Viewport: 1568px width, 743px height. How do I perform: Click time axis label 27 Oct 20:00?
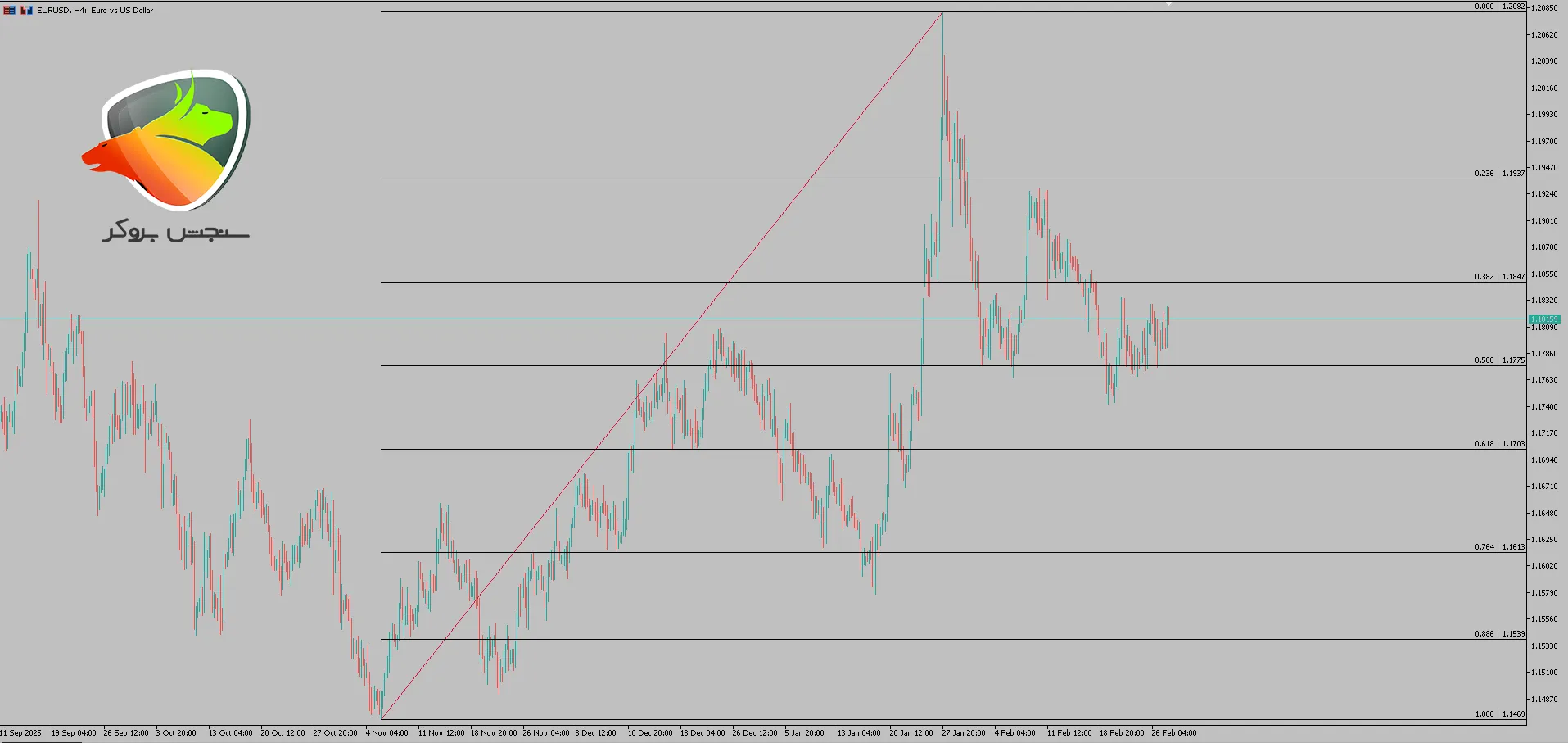336,733
